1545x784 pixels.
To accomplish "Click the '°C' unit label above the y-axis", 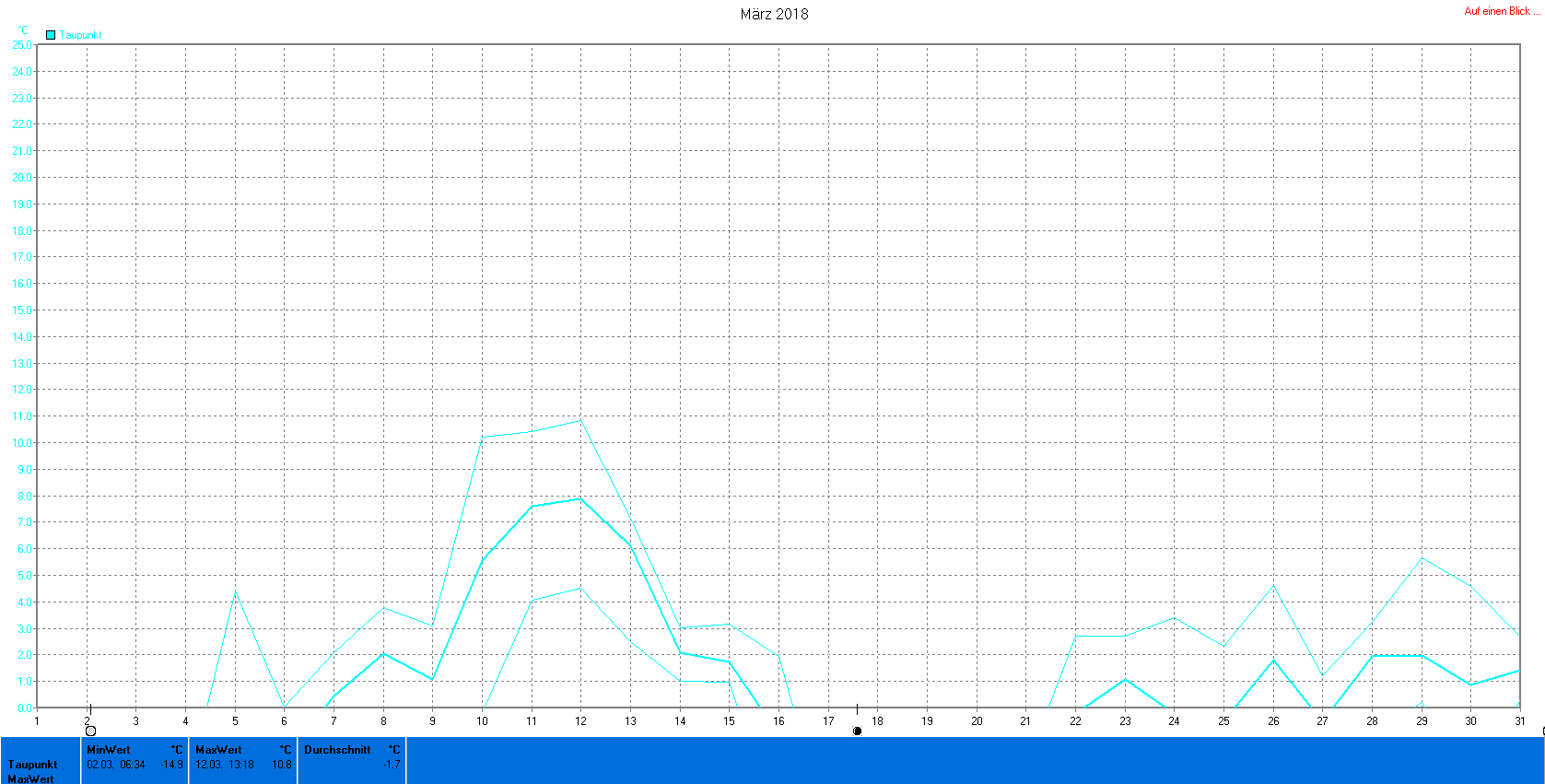I will coord(23,30).
